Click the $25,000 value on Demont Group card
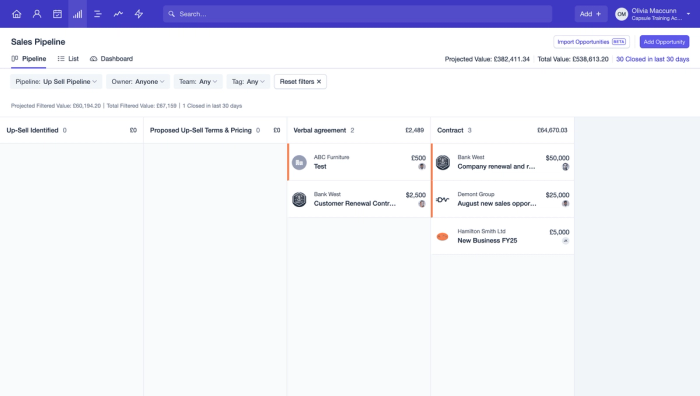The image size is (700, 396). 558,195
